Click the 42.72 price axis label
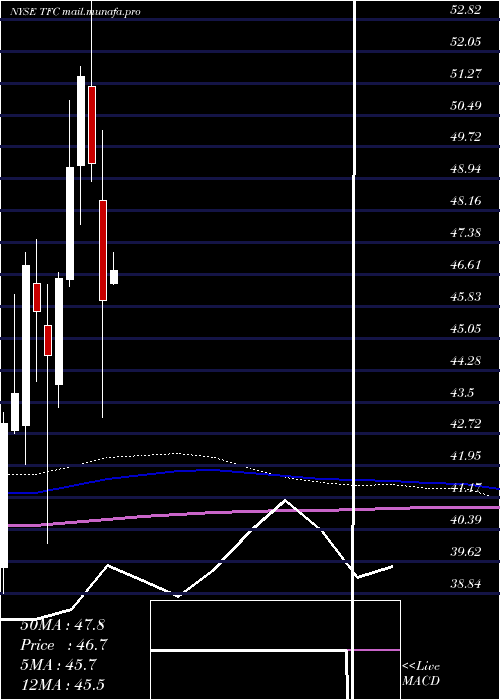The height and width of the screenshot is (700, 500). (466, 423)
